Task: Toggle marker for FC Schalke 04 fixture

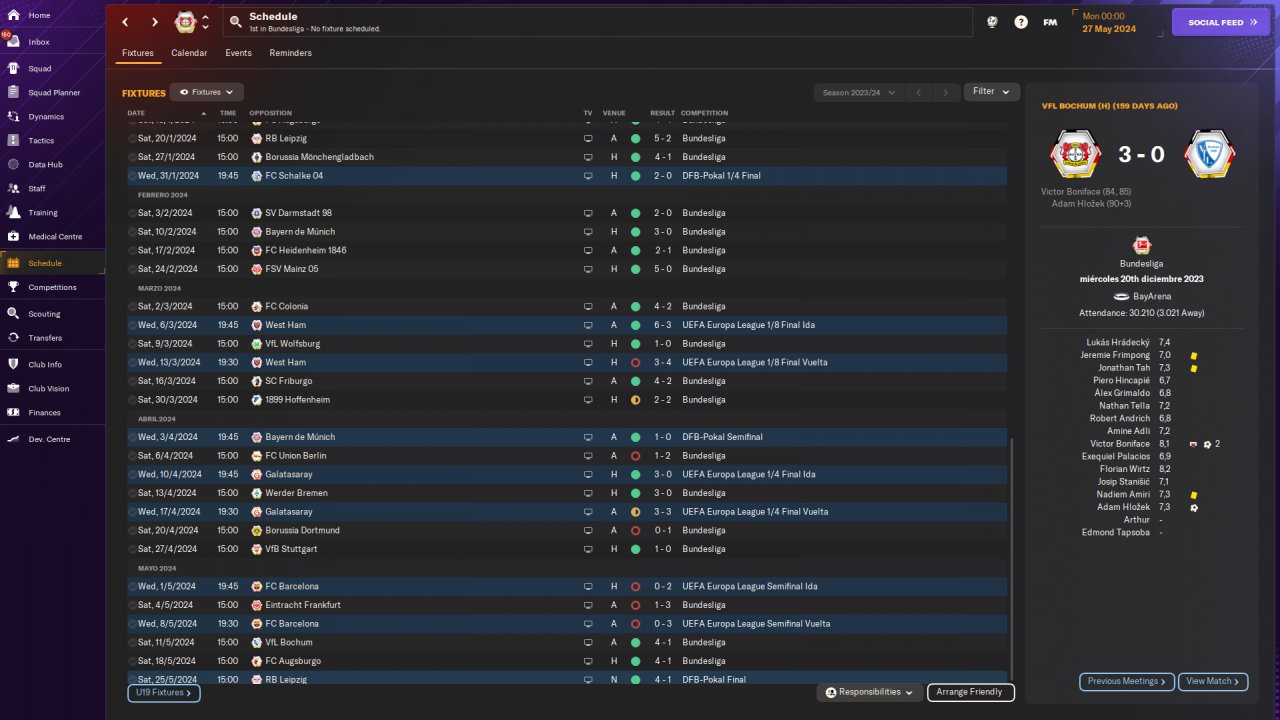Action: [133, 176]
